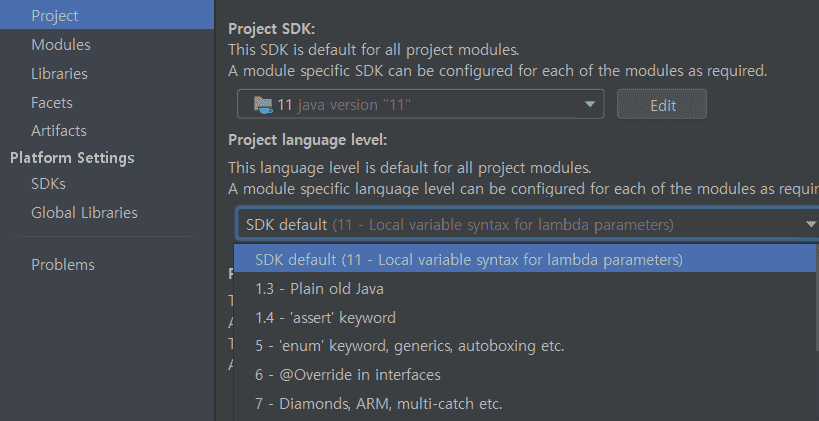
Task: Open Modules settings page
Action: click(x=61, y=45)
